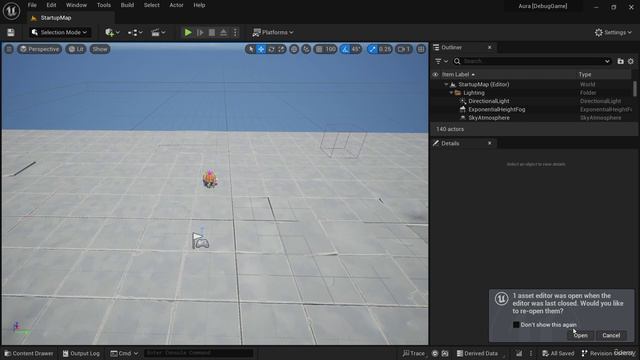The width and height of the screenshot is (640, 360).
Task: Open the Selection Mode dropdown
Action: pyautogui.click(x=60, y=32)
